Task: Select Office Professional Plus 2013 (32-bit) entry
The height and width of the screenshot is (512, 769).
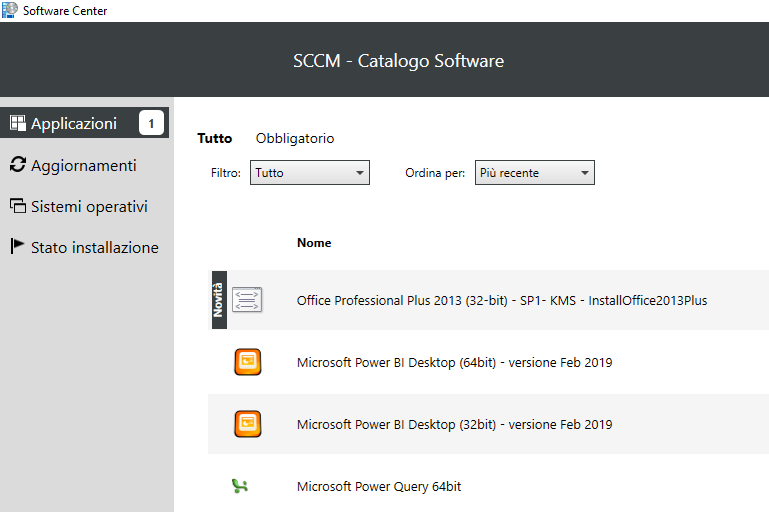Action: pyautogui.click(x=488, y=300)
